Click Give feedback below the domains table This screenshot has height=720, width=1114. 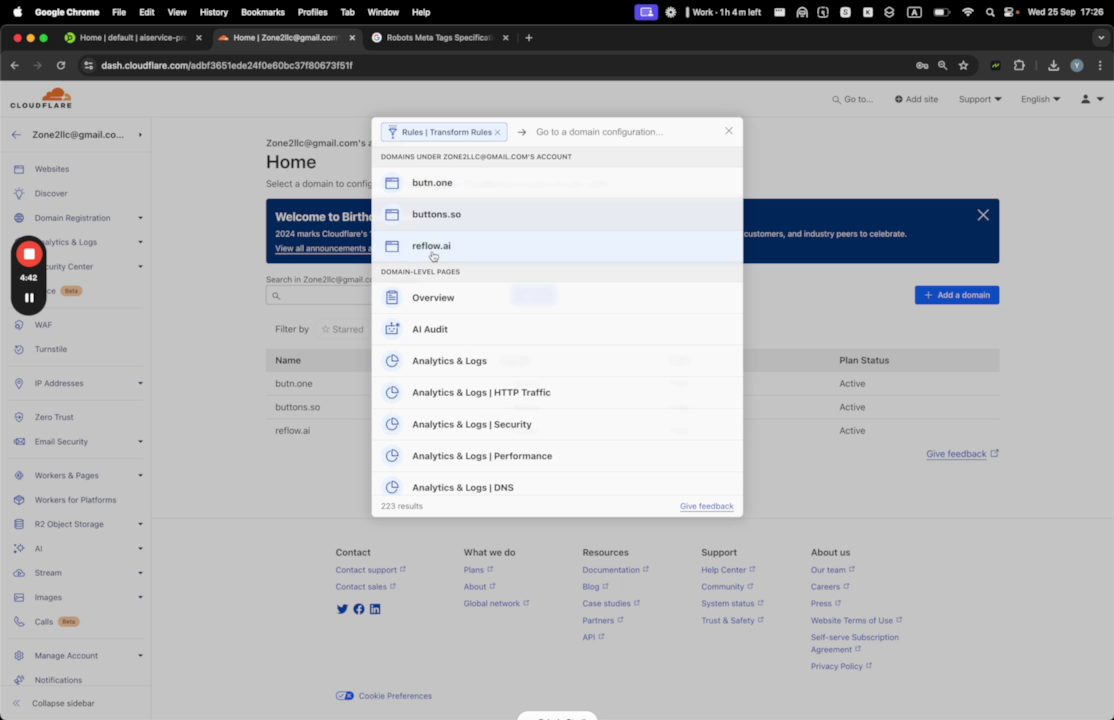tap(962, 453)
